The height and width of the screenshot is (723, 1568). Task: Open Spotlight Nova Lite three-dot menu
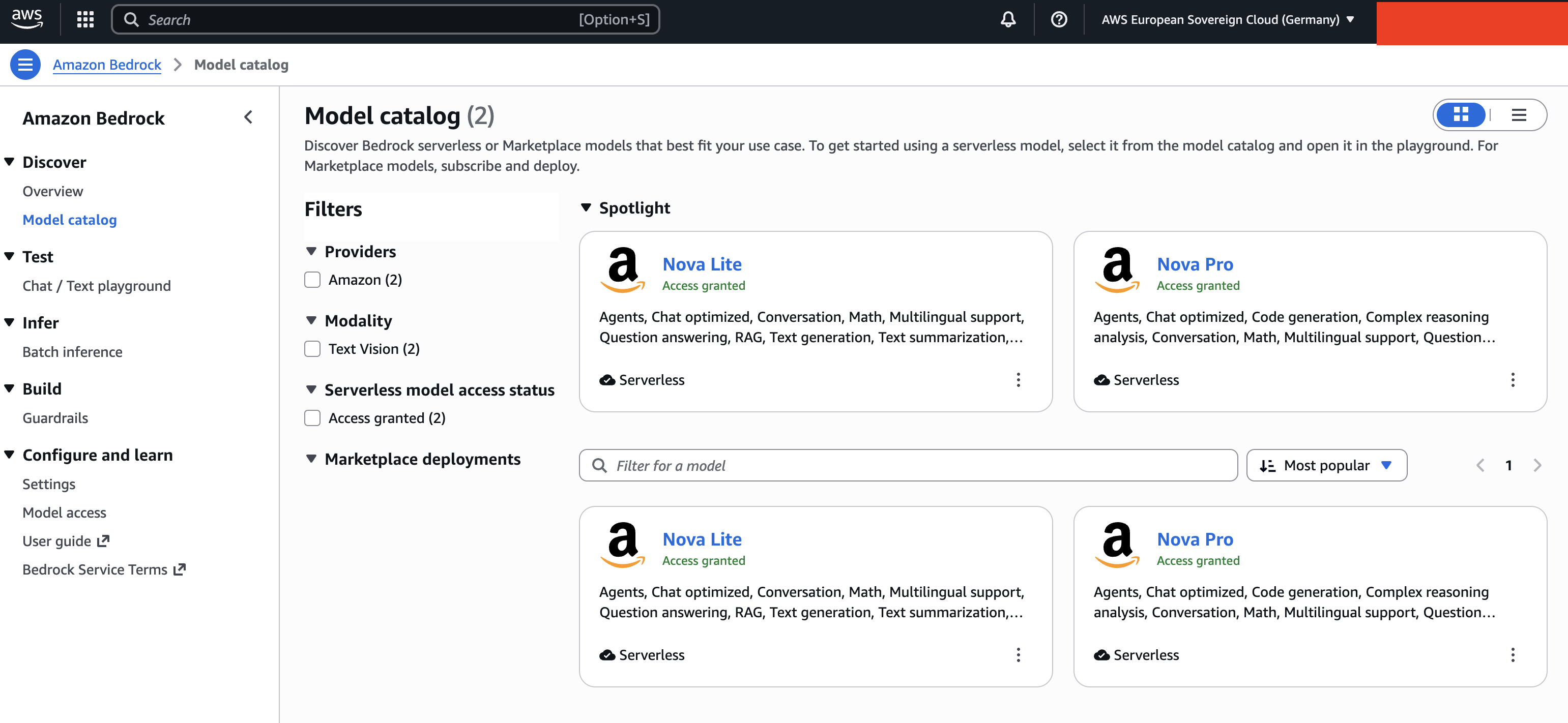[x=1018, y=380]
